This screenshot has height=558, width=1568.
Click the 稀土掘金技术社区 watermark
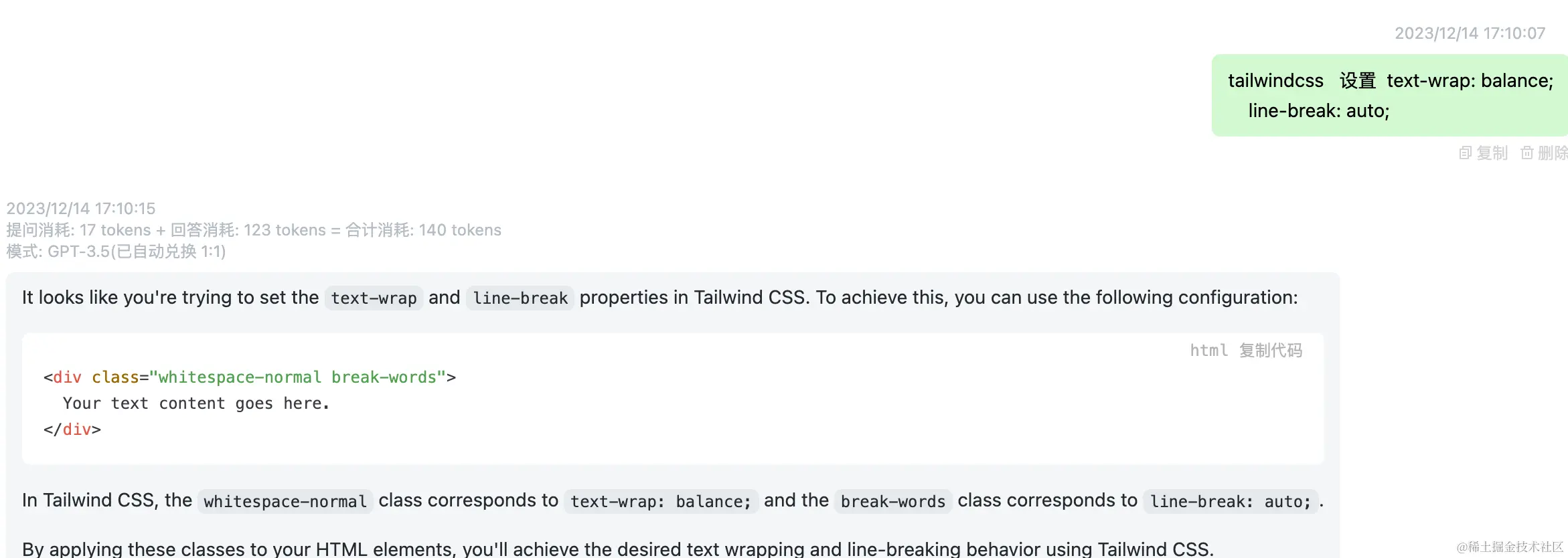coord(1510,547)
